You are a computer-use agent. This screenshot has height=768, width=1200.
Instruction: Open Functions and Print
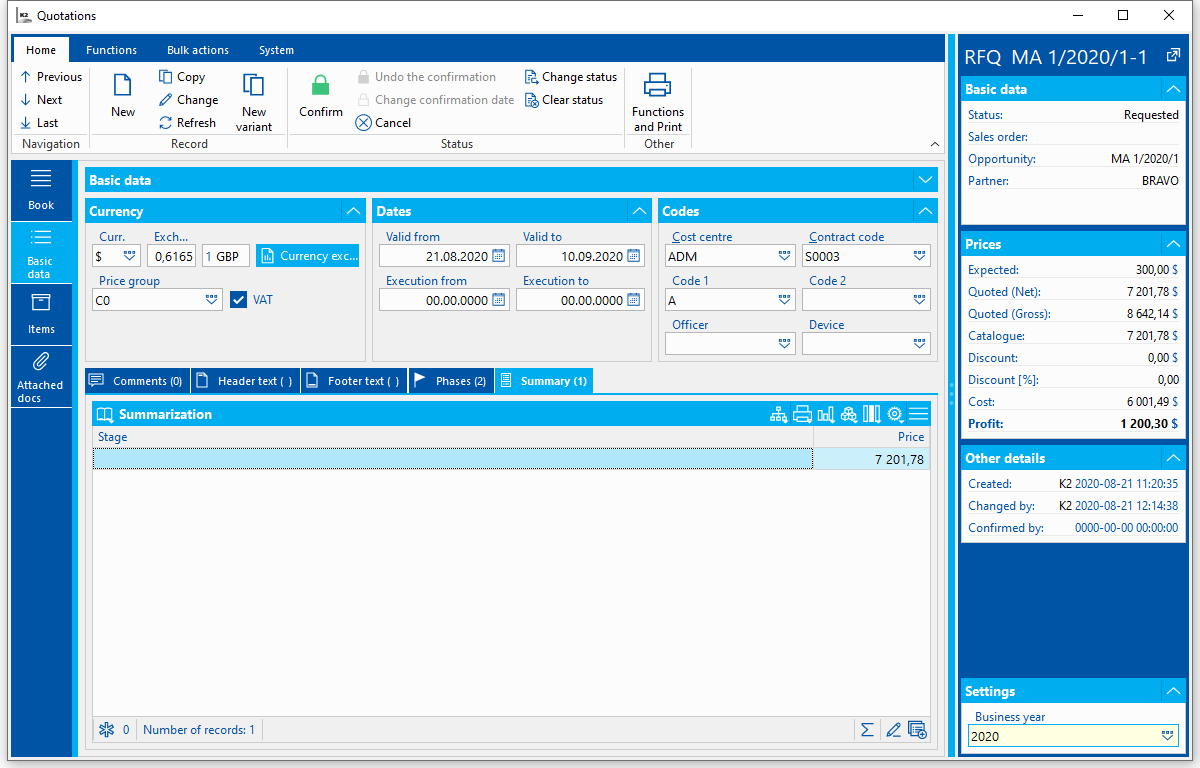tap(658, 101)
